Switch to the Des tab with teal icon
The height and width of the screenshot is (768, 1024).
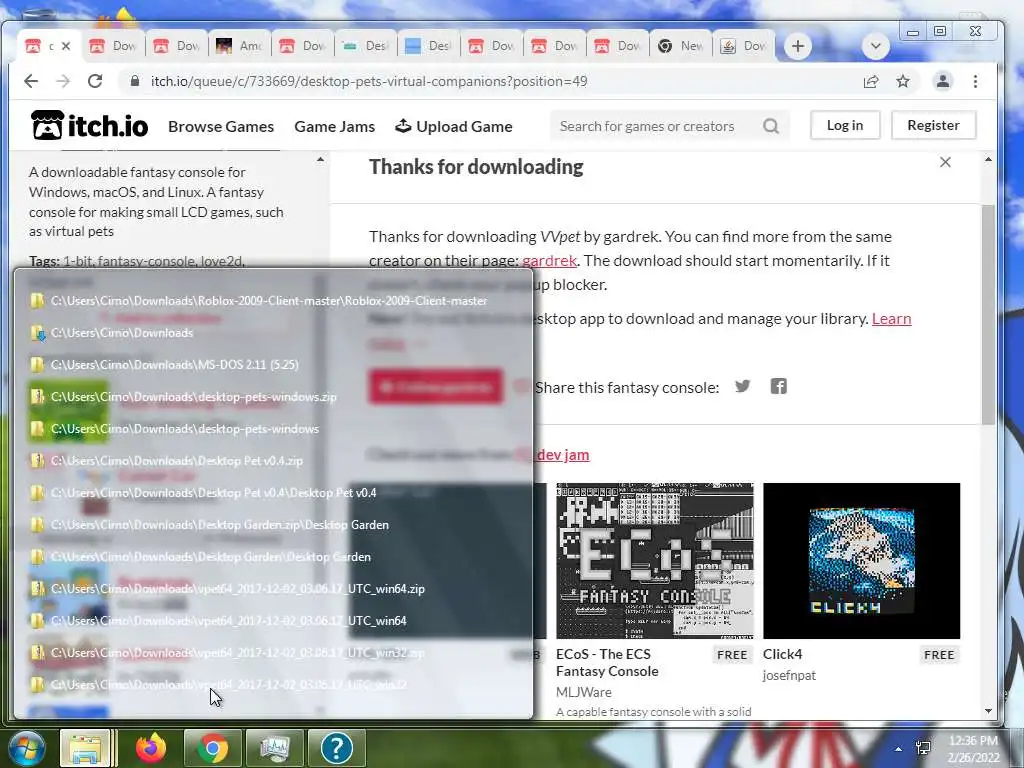point(365,46)
